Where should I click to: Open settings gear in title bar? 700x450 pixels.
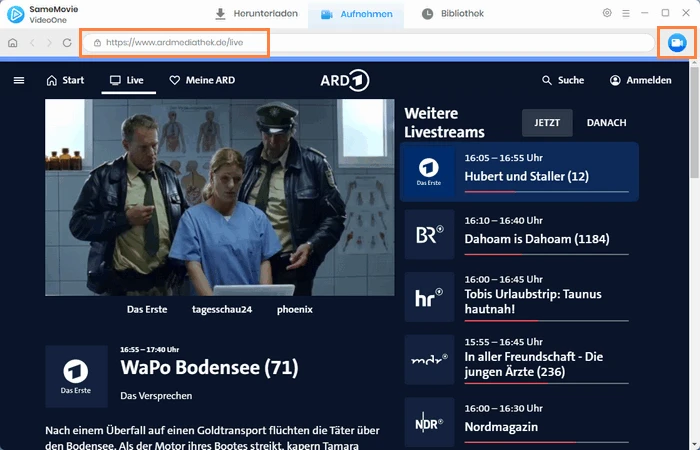coord(607,13)
